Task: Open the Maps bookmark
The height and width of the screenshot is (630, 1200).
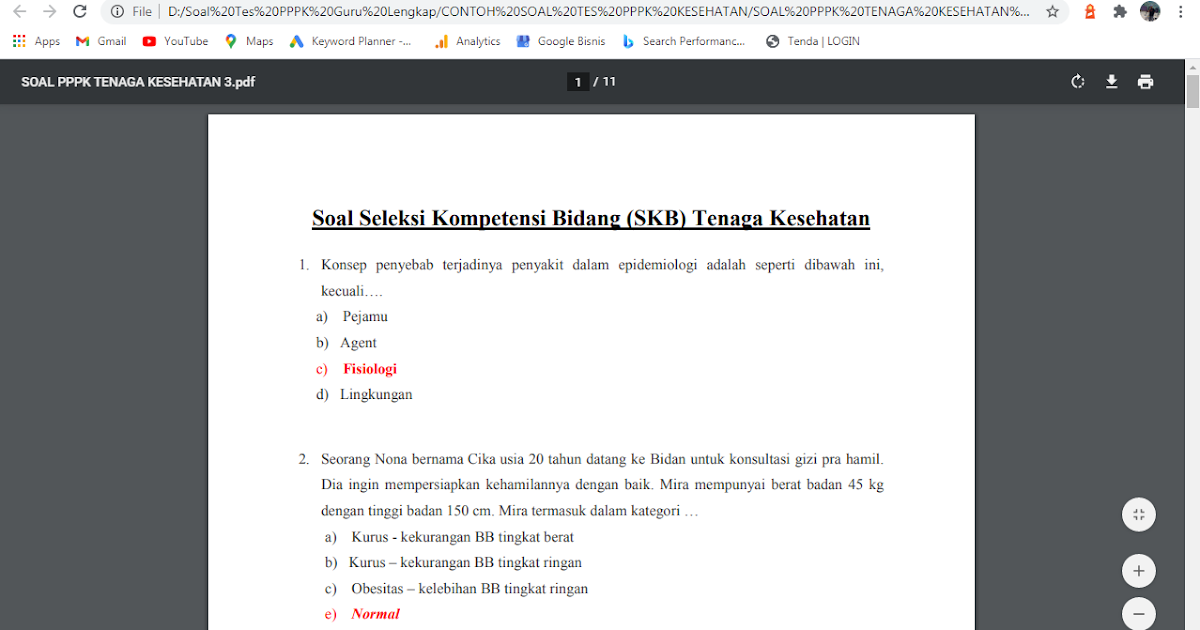Action: pyautogui.click(x=249, y=41)
